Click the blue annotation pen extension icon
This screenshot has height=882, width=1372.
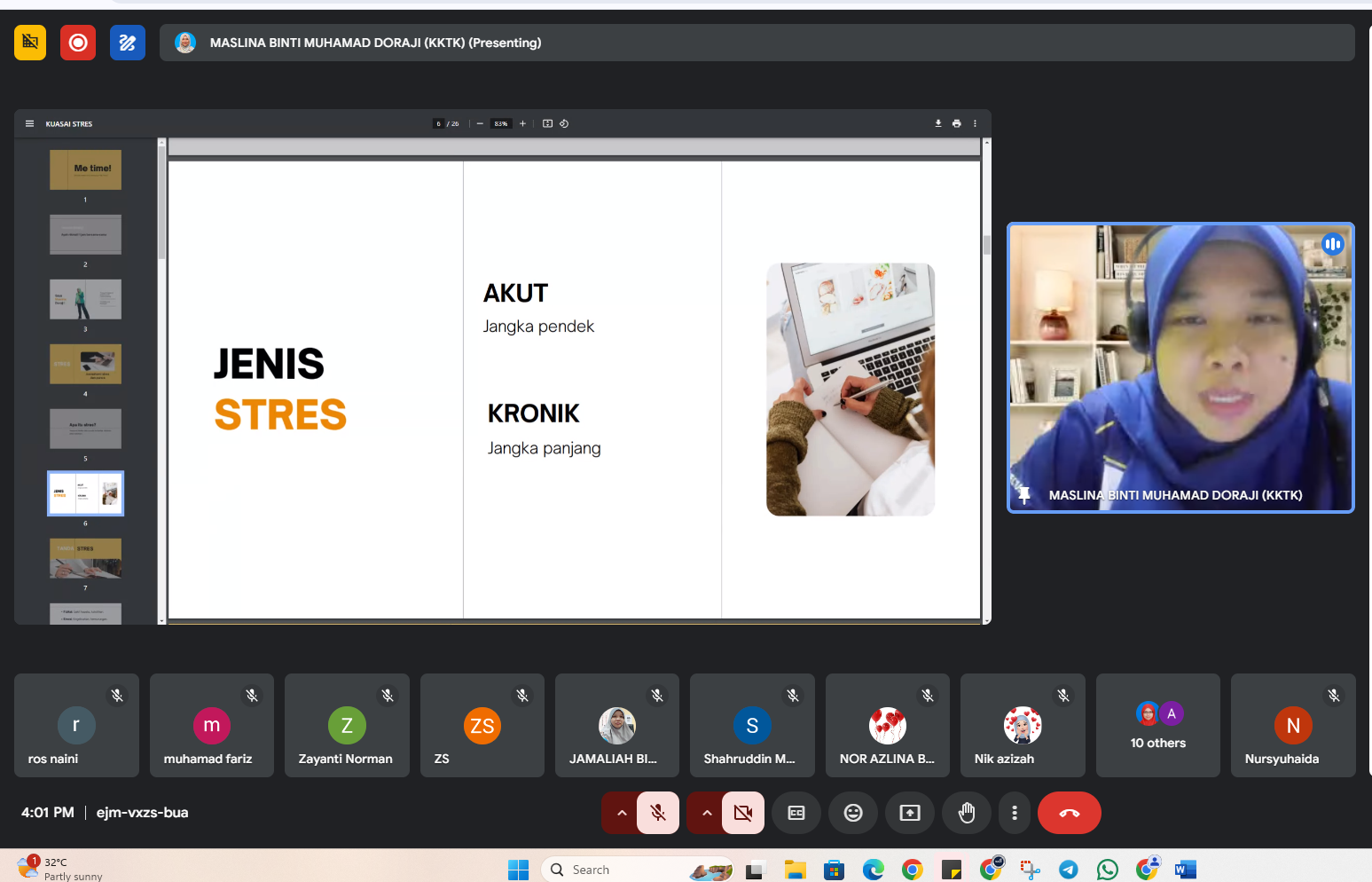click(x=127, y=43)
